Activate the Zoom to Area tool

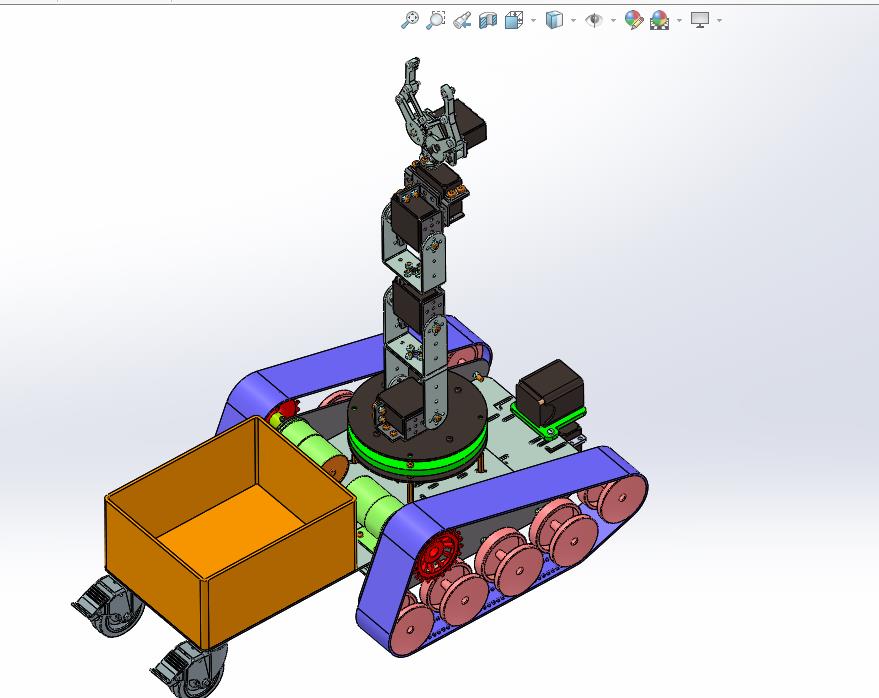pyautogui.click(x=436, y=20)
